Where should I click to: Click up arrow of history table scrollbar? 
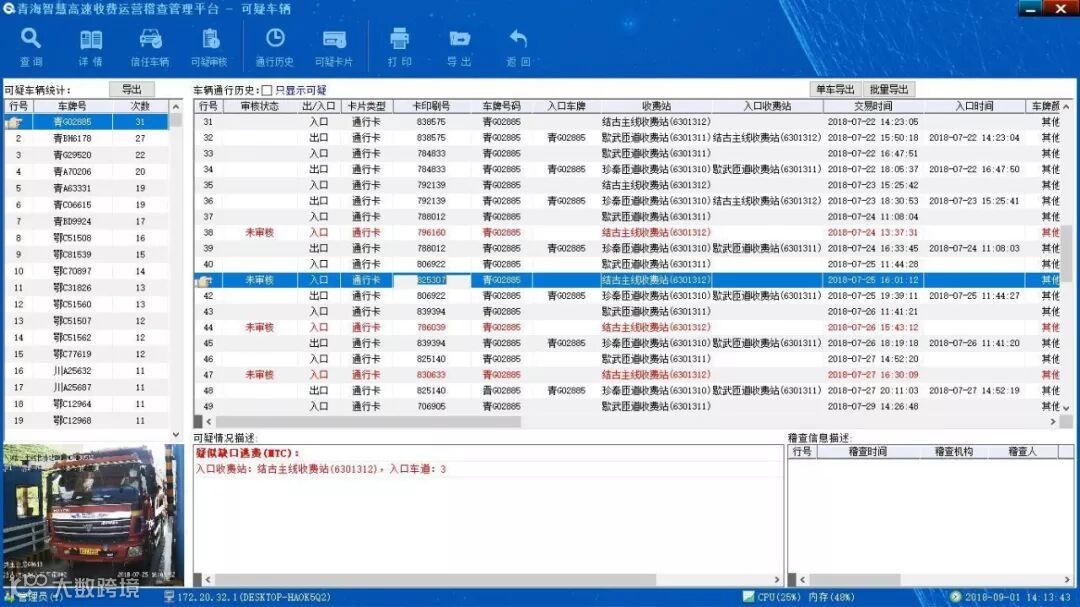coord(1066,107)
